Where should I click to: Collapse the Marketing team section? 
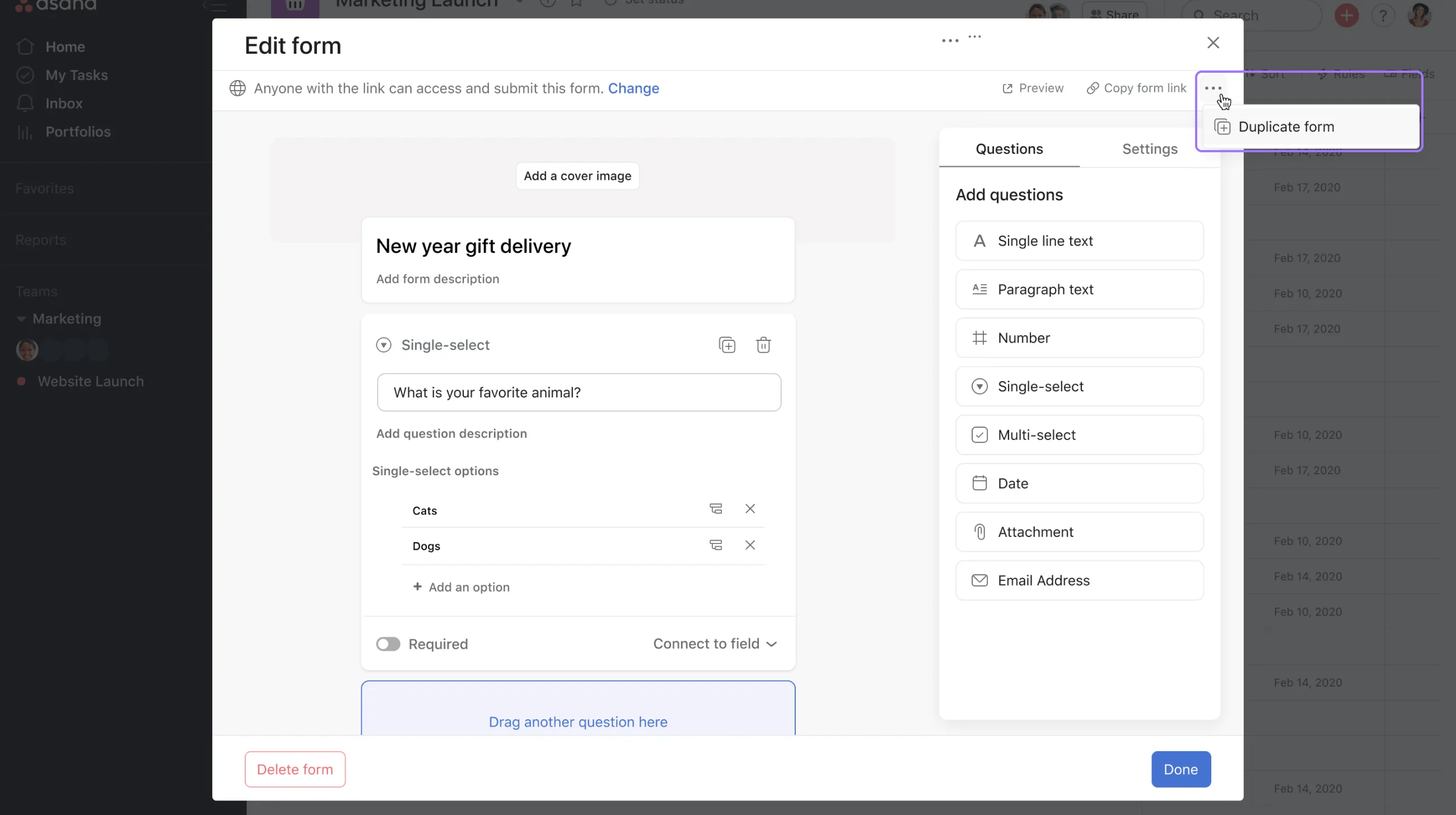pyautogui.click(x=21, y=319)
